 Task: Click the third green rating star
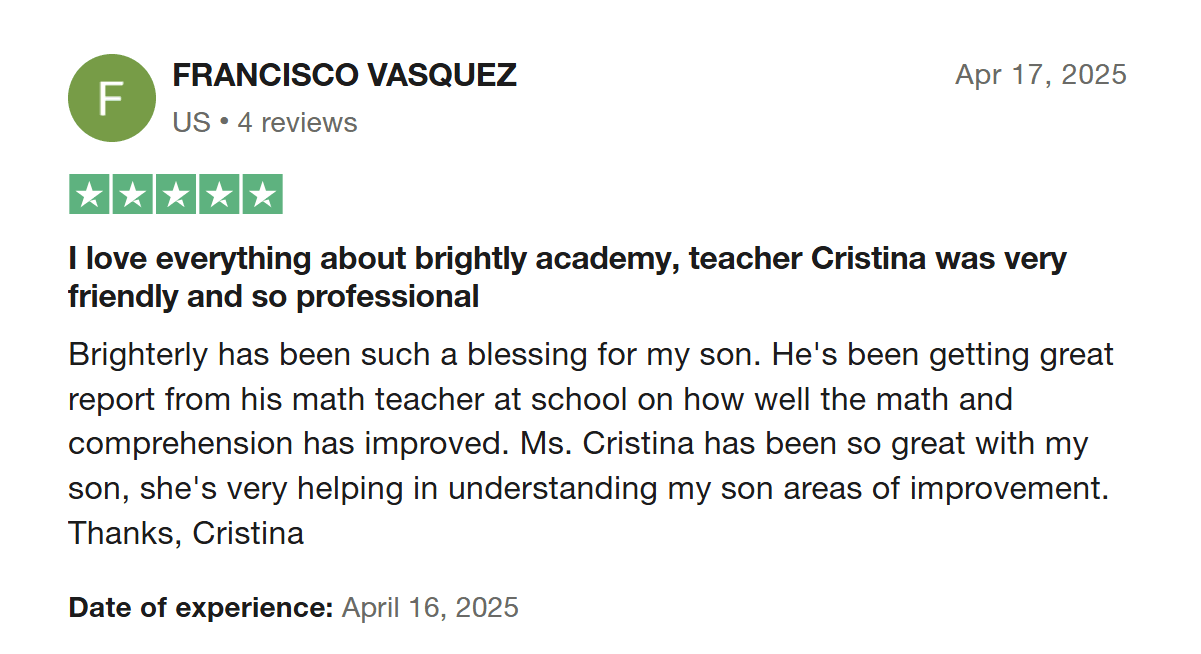[176, 195]
